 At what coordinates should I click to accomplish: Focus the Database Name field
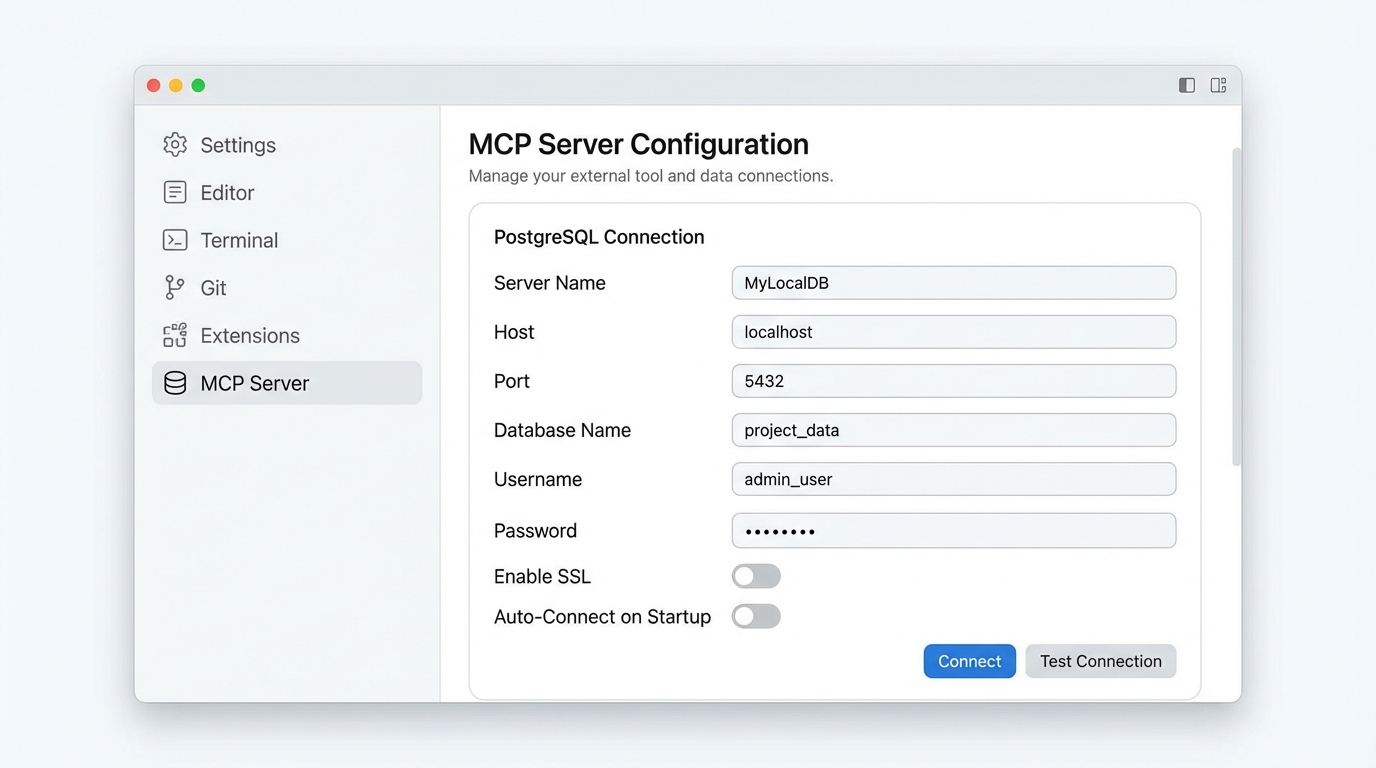click(x=953, y=430)
